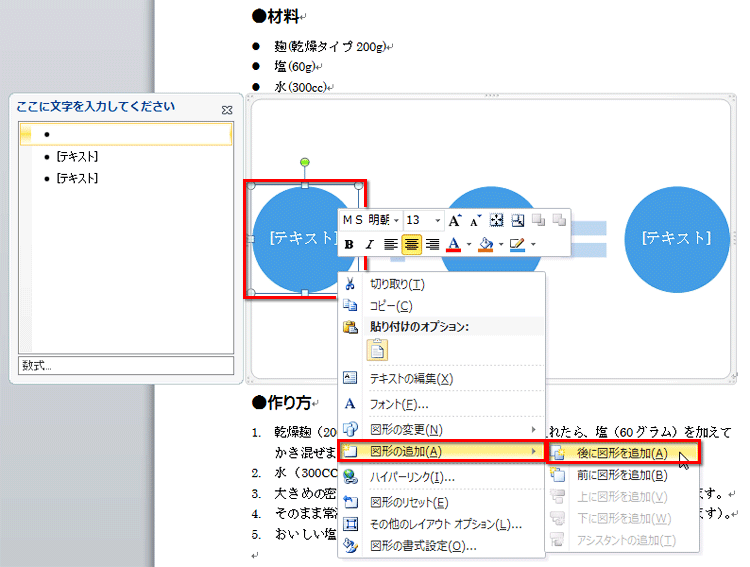Apply the red font color
750x567 pixels.
click(x=453, y=245)
